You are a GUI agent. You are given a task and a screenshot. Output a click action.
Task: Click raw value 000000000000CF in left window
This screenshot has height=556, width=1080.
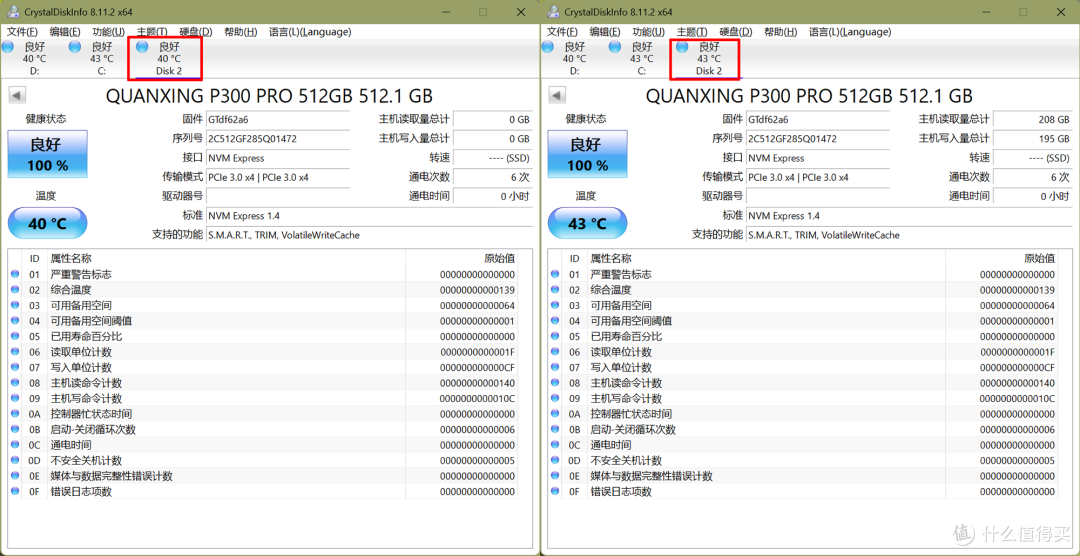(477, 367)
